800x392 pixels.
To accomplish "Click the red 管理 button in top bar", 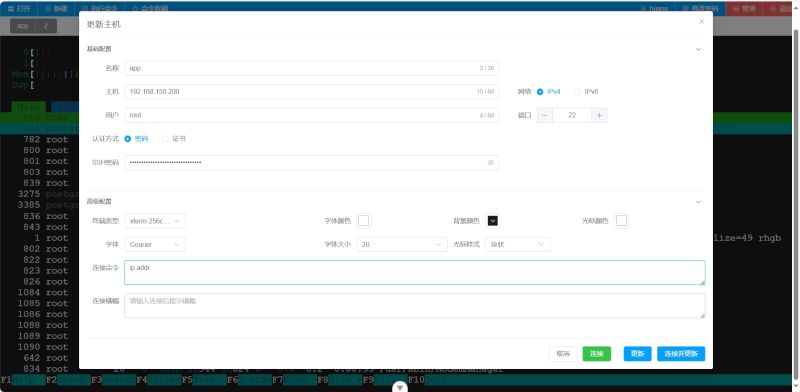I will (744, 9).
